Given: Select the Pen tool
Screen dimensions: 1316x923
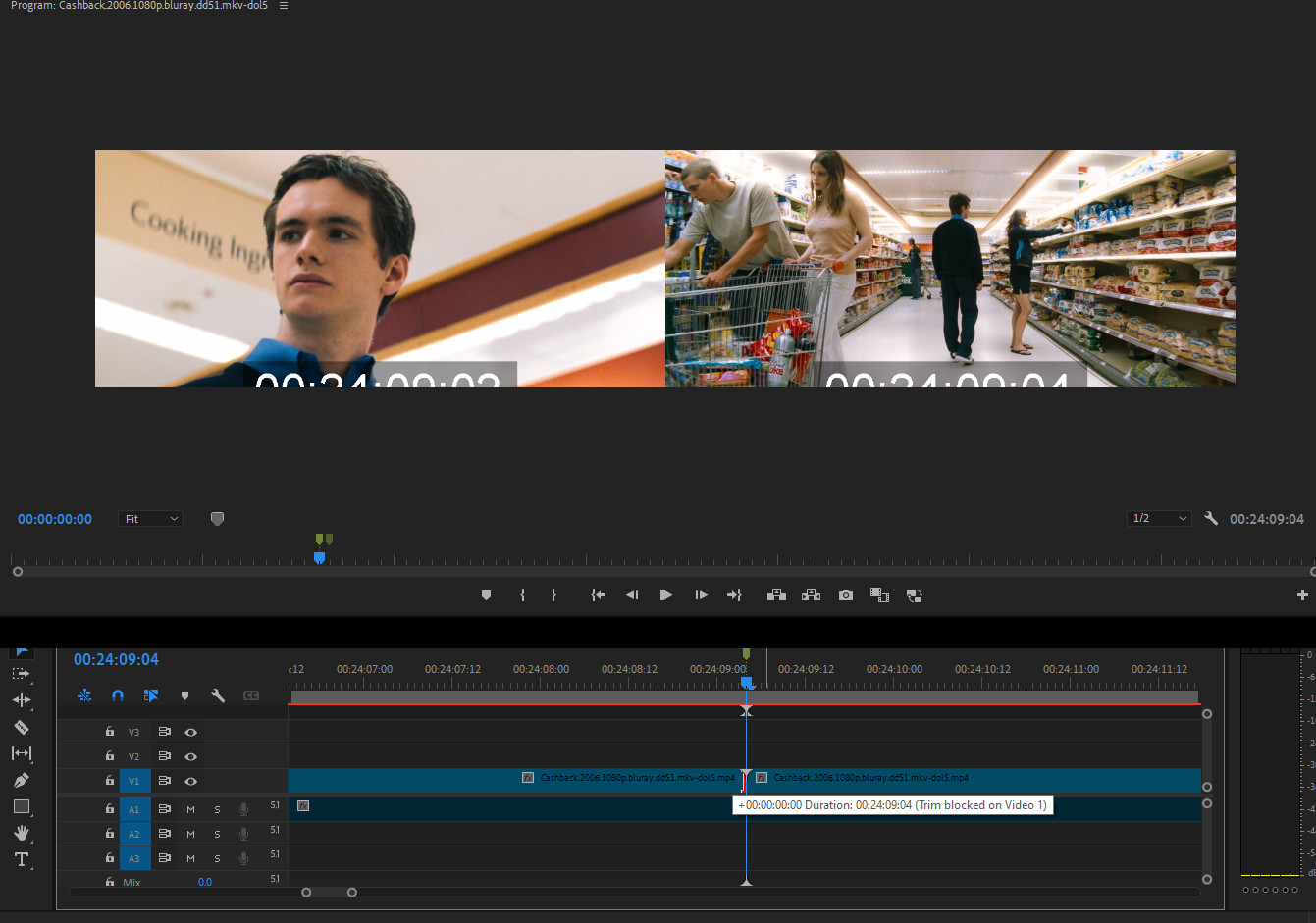Looking at the screenshot, I should [21, 781].
